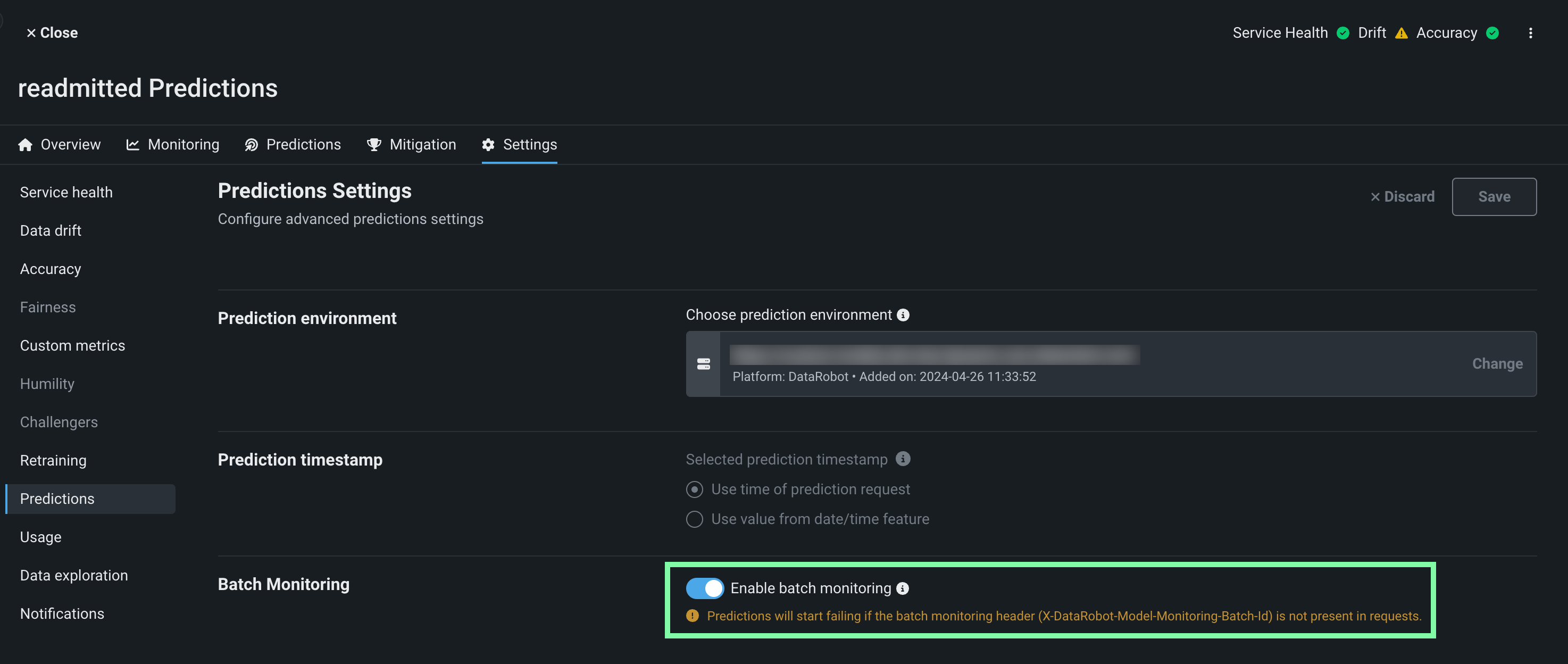Click the server icon in prediction environment box

(x=703, y=364)
